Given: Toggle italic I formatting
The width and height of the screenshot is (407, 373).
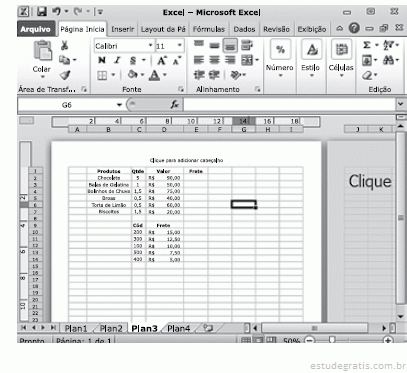Looking at the screenshot, I should click(117, 60).
